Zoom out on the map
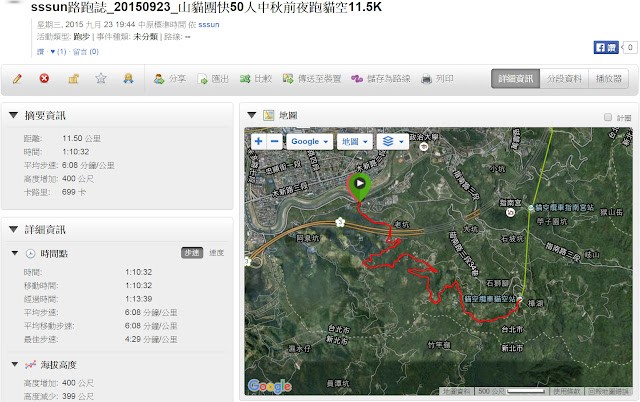640x402 pixels. coord(275,142)
